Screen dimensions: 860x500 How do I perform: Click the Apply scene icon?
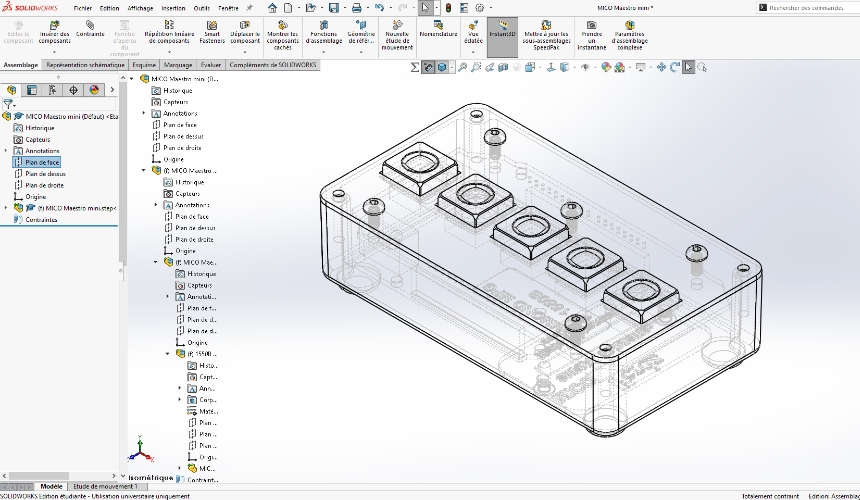[620, 67]
